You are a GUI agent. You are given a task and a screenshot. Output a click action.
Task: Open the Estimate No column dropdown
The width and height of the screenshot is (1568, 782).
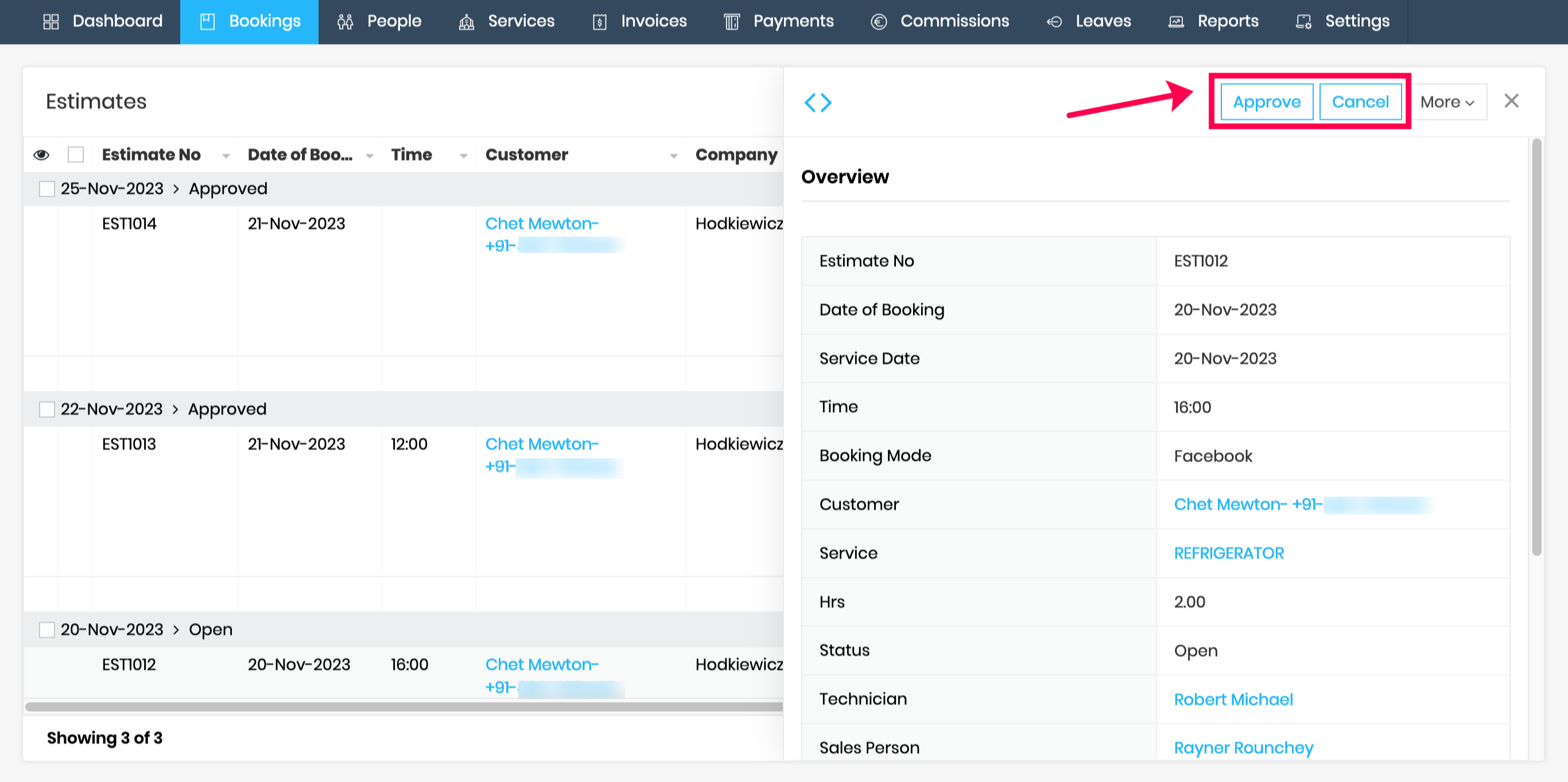(x=226, y=156)
